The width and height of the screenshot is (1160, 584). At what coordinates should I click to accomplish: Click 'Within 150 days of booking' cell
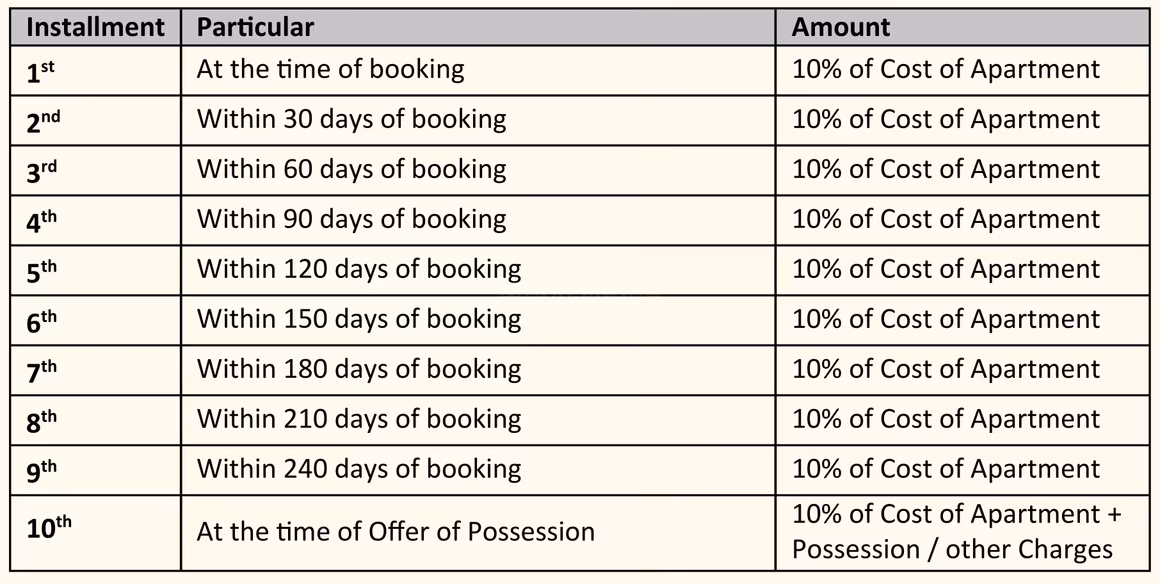pos(478,320)
